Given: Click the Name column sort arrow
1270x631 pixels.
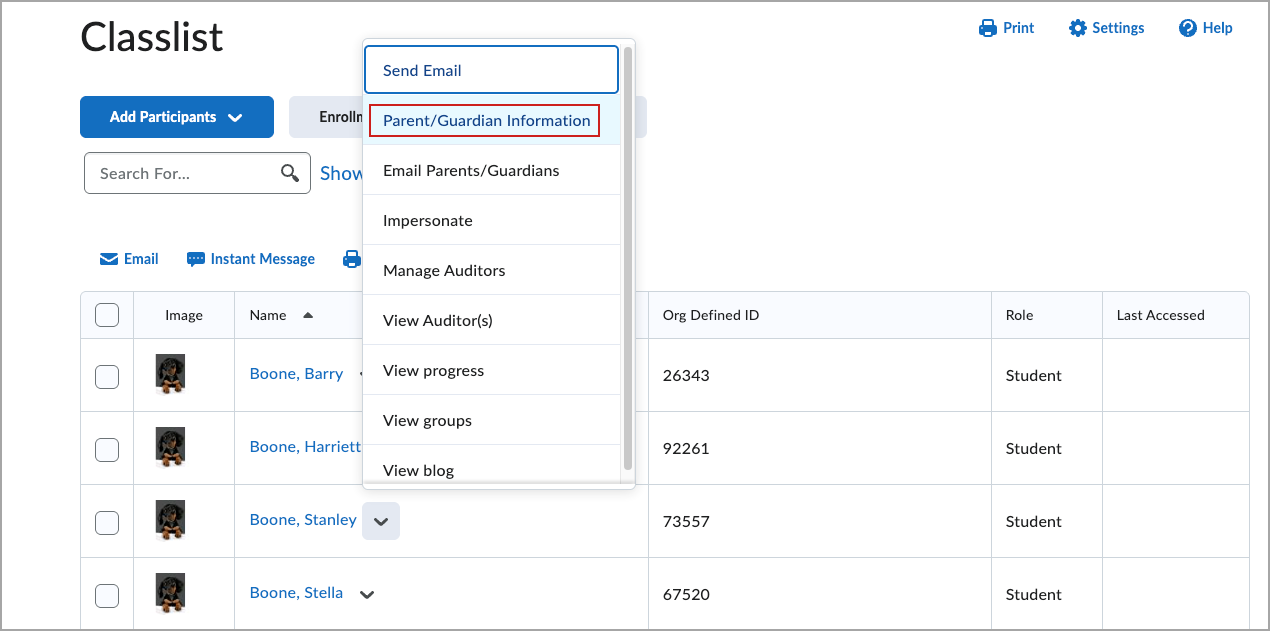Looking at the screenshot, I should pos(308,315).
